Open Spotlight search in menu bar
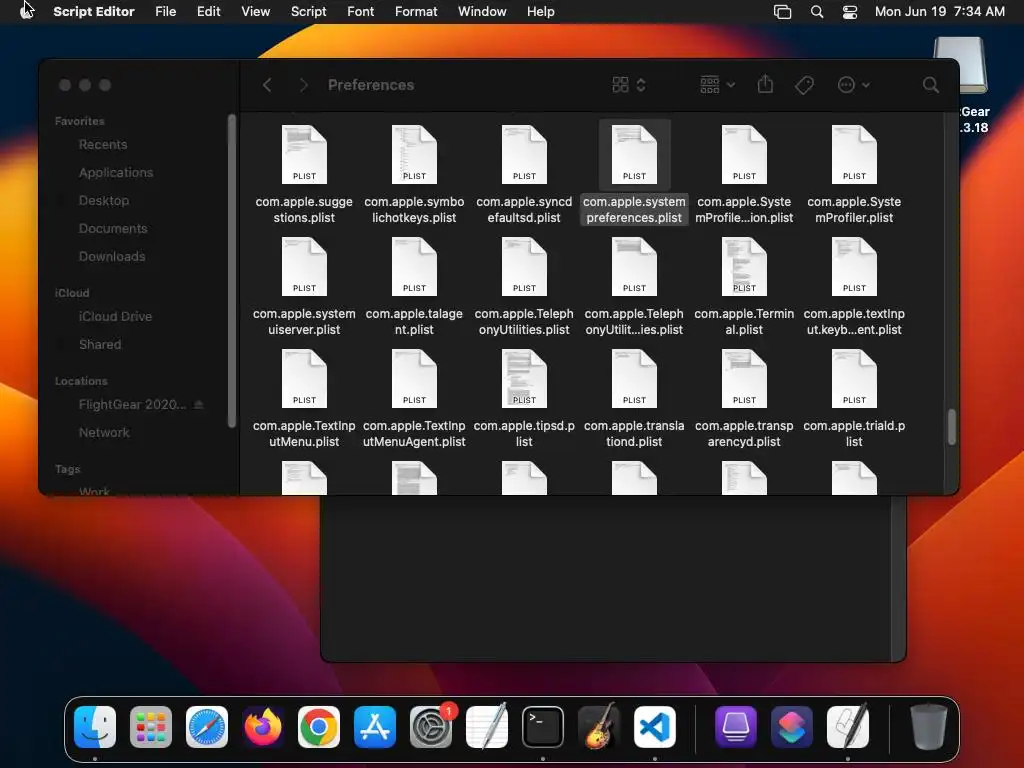 [x=817, y=12]
